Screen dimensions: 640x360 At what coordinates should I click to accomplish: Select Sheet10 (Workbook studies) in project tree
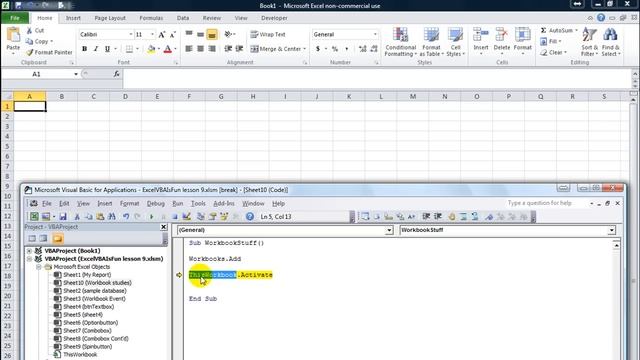(x=97, y=282)
